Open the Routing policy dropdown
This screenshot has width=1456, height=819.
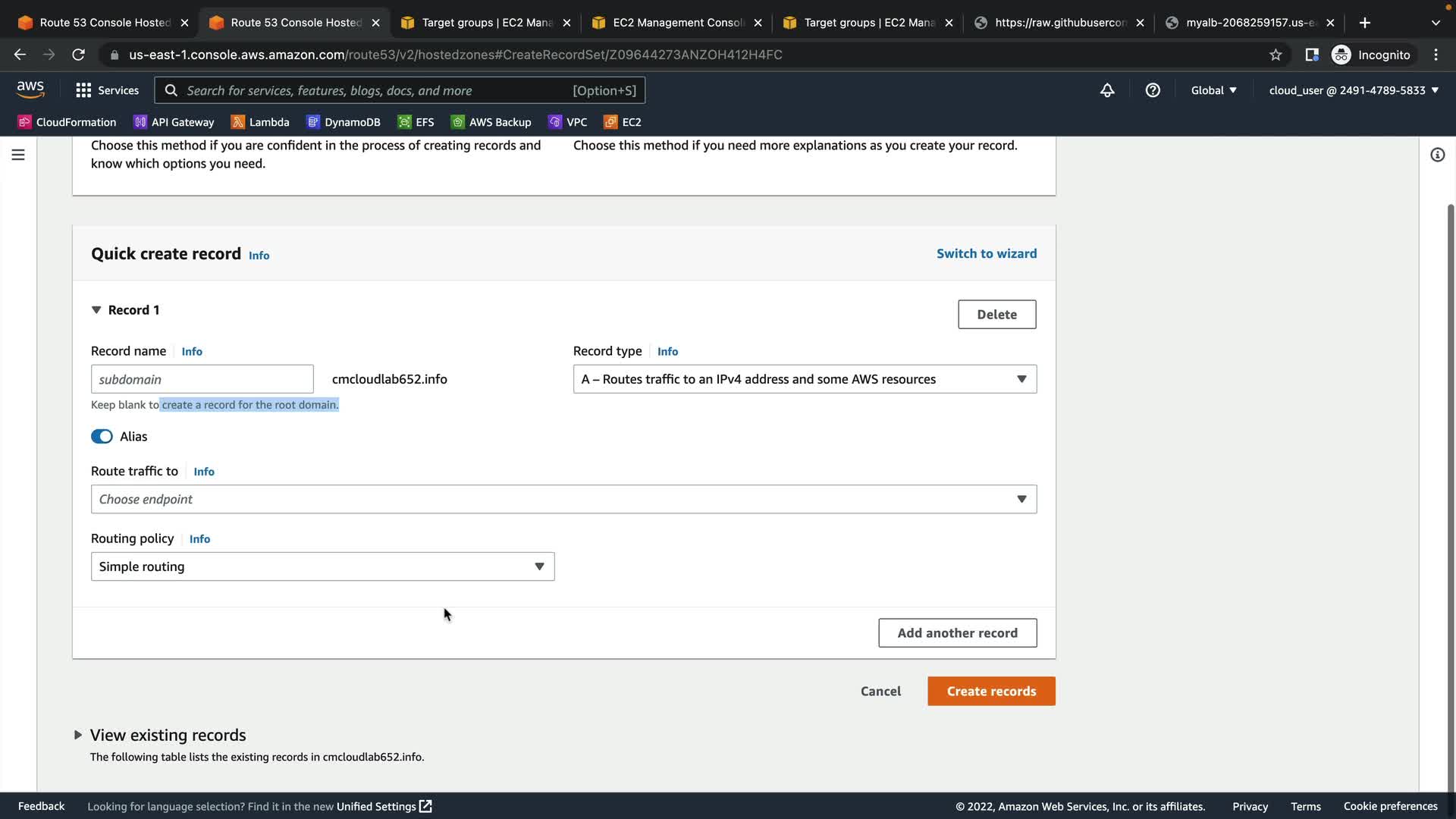point(322,566)
